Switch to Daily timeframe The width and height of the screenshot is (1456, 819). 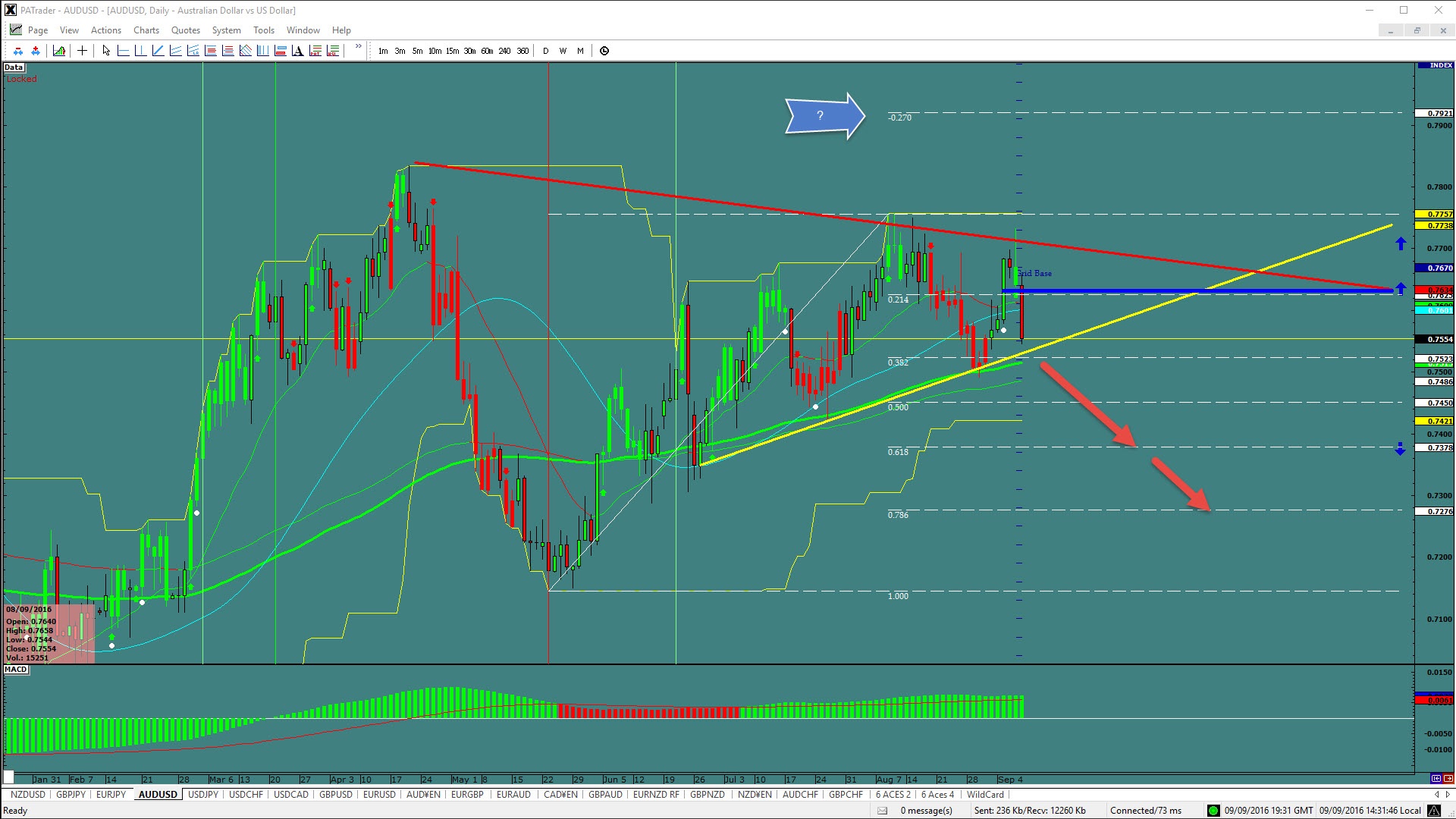click(545, 51)
